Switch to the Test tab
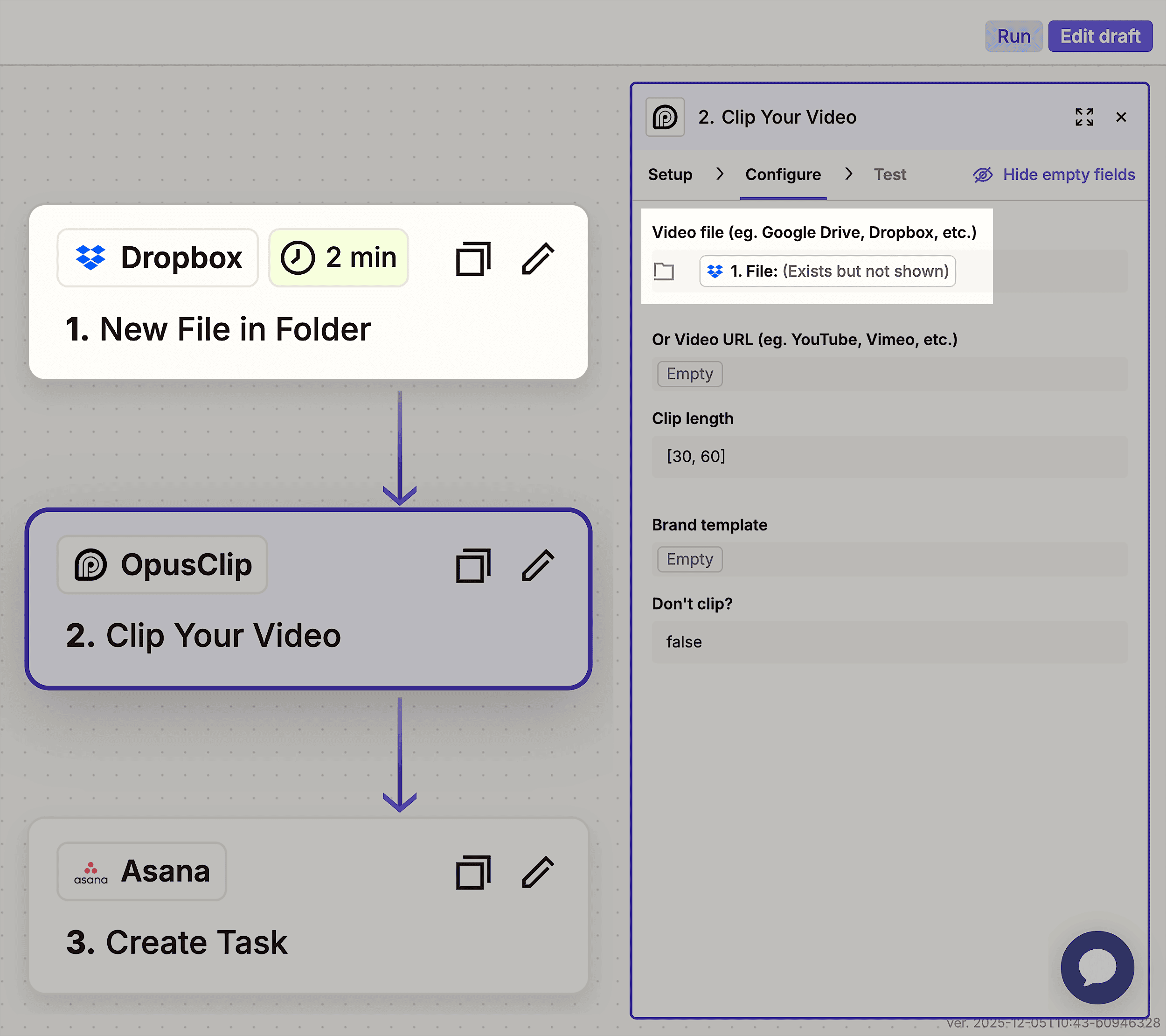This screenshot has width=1166, height=1036. click(890, 174)
